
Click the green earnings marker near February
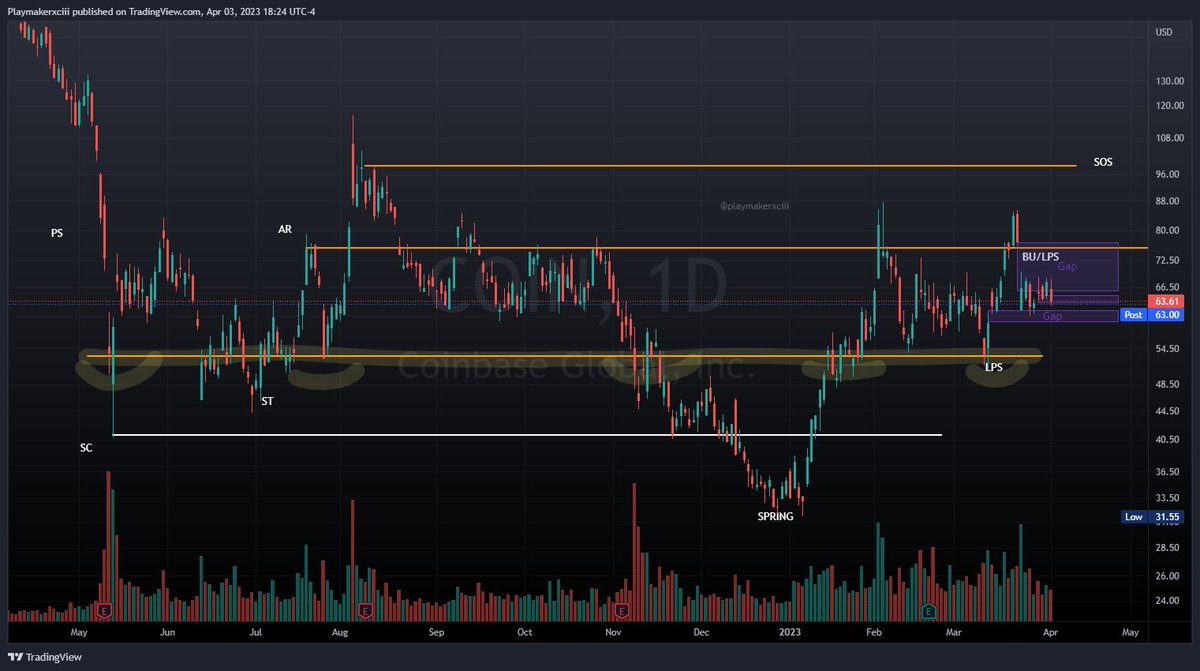click(x=927, y=610)
